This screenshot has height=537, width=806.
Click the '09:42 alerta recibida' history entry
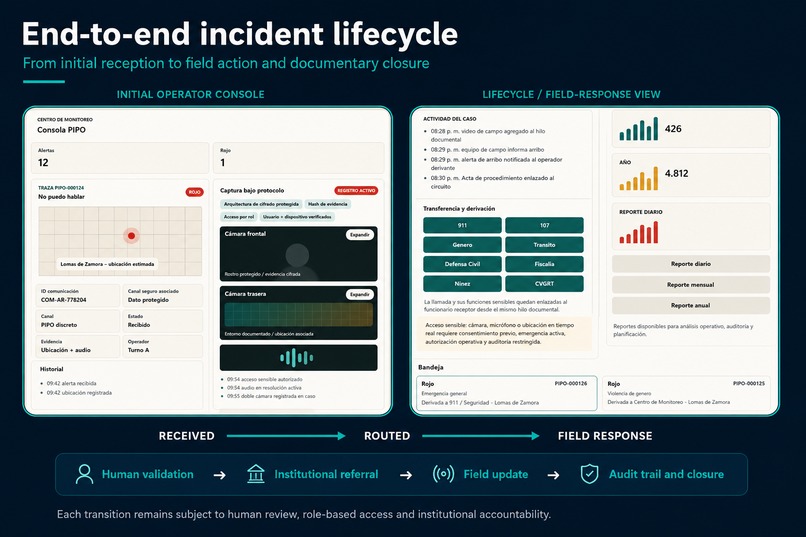71,383
